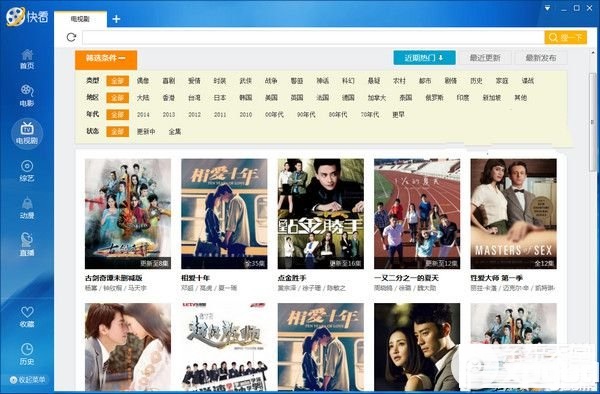Open 收藏 favorites heart icon
Image resolution: width=600 pixels, height=394 pixels.
(x=27, y=317)
